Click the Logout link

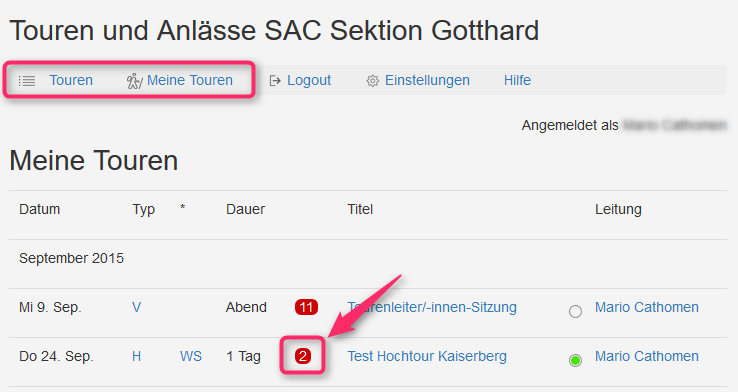(309, 80)
